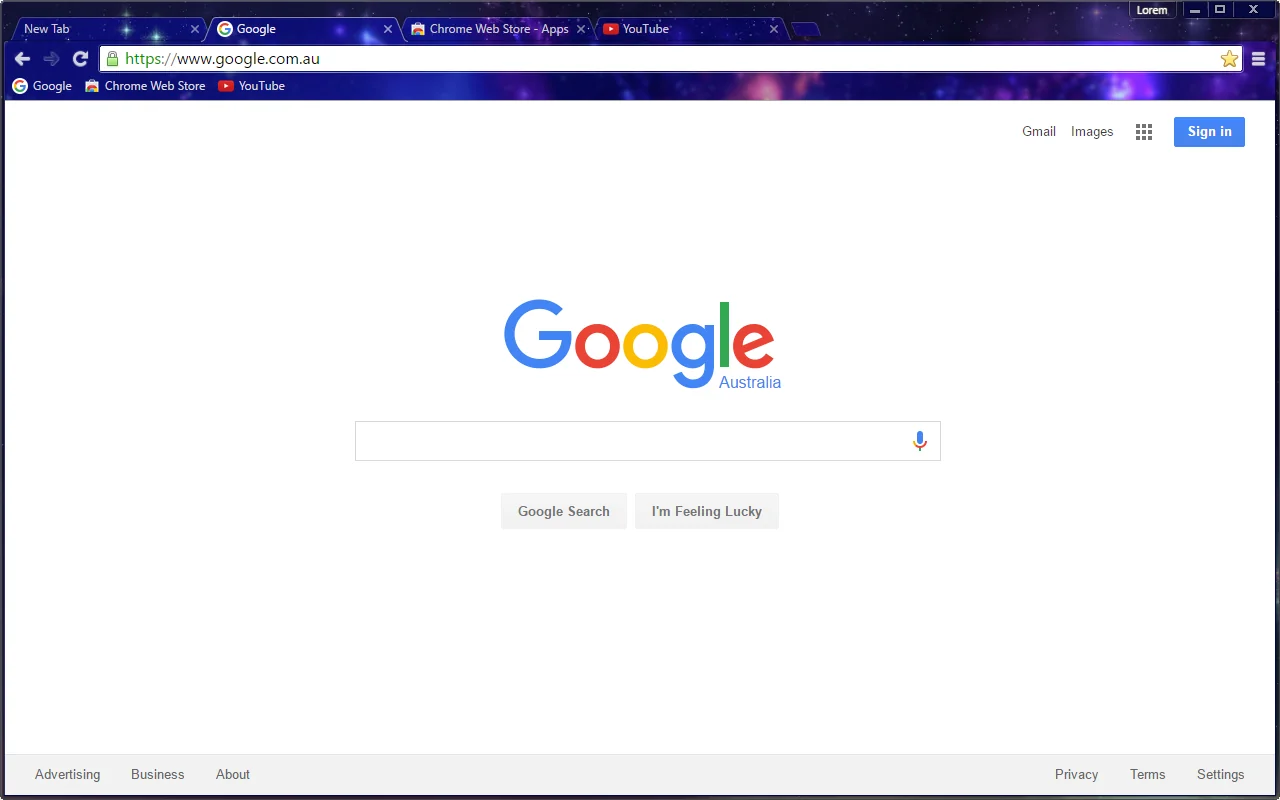
Task: Open the Chrome Web Store bookmark
Action: pyautogui.click(x=145, y=86)
